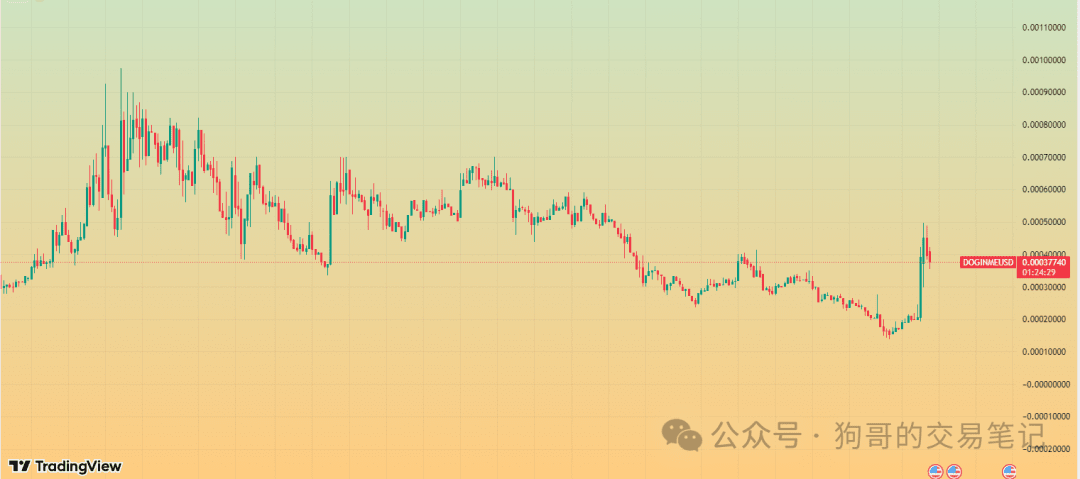Open the middle US economic event flag

[x=953, y=472]
